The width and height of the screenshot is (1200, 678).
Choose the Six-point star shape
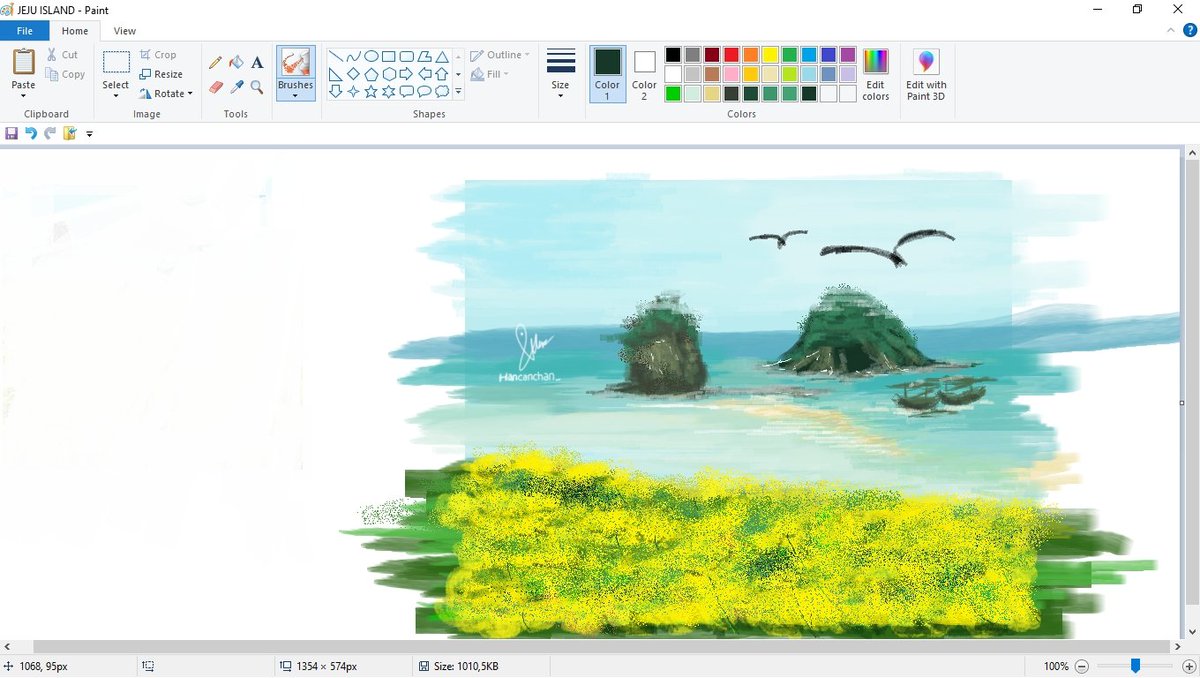[x=389, y=91]
